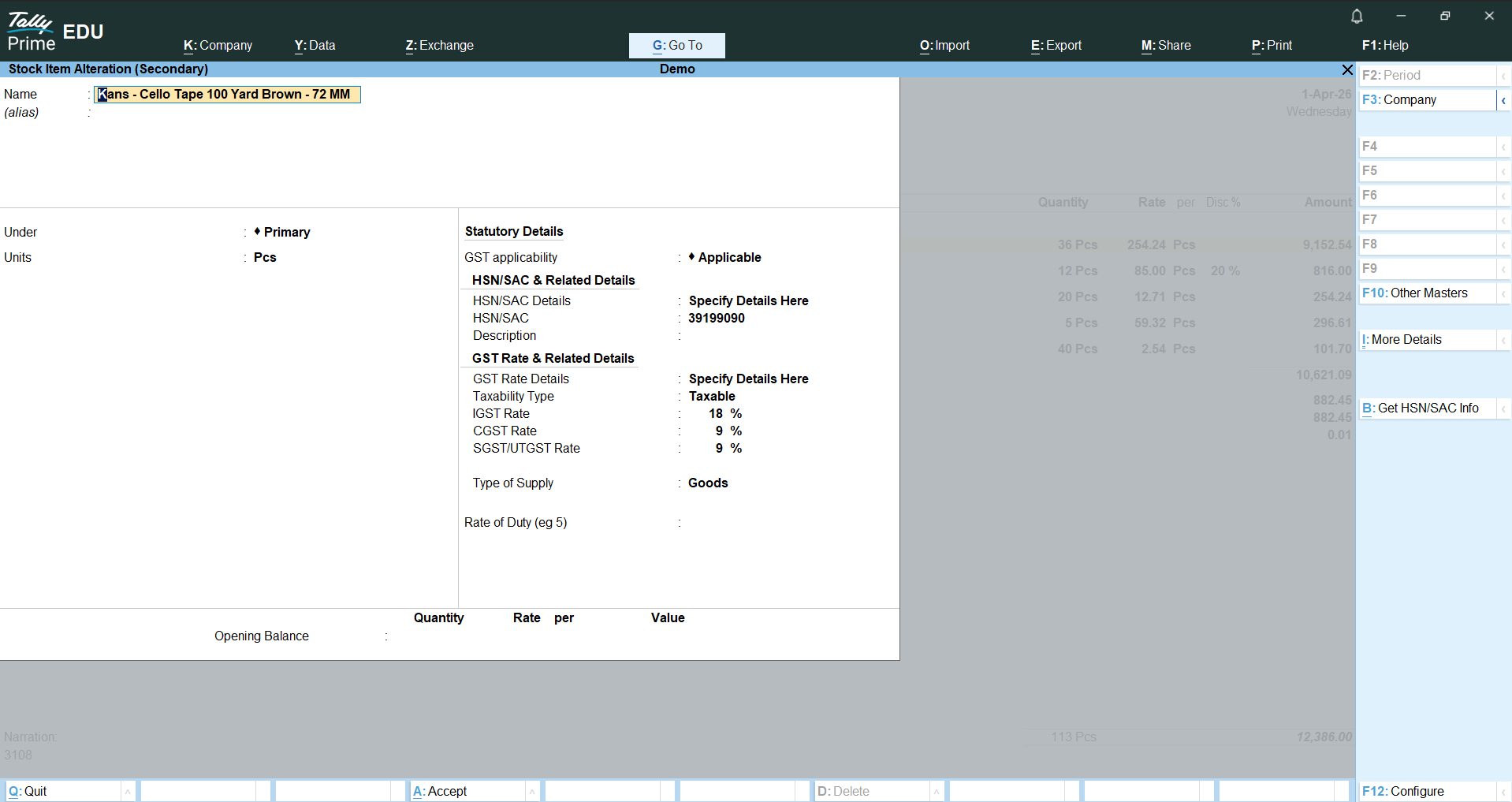
Task: Expand chevron beside F10: Other Masters
Action: (1503, 293)
